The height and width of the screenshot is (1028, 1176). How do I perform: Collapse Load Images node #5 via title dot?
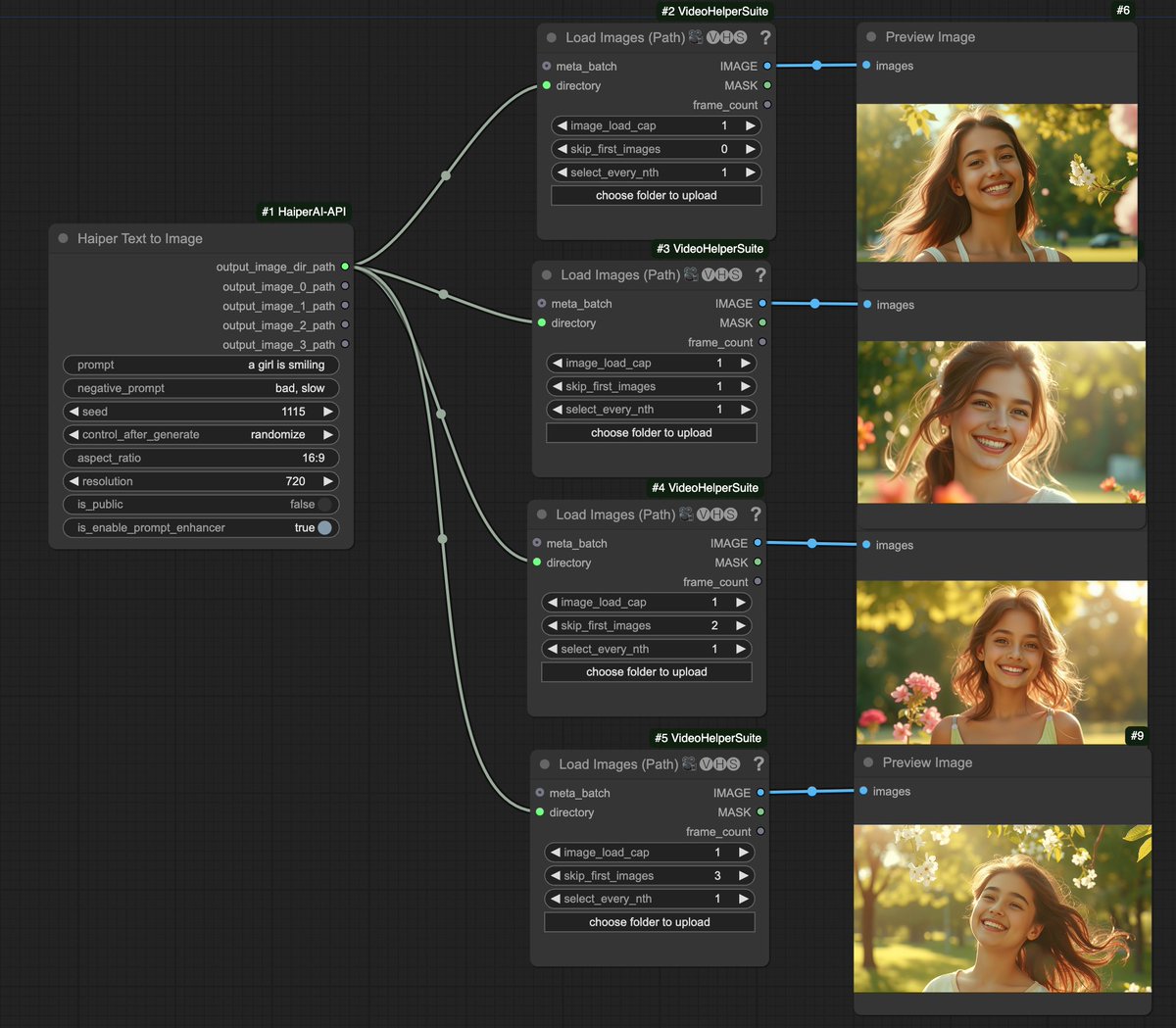point(545,763)
